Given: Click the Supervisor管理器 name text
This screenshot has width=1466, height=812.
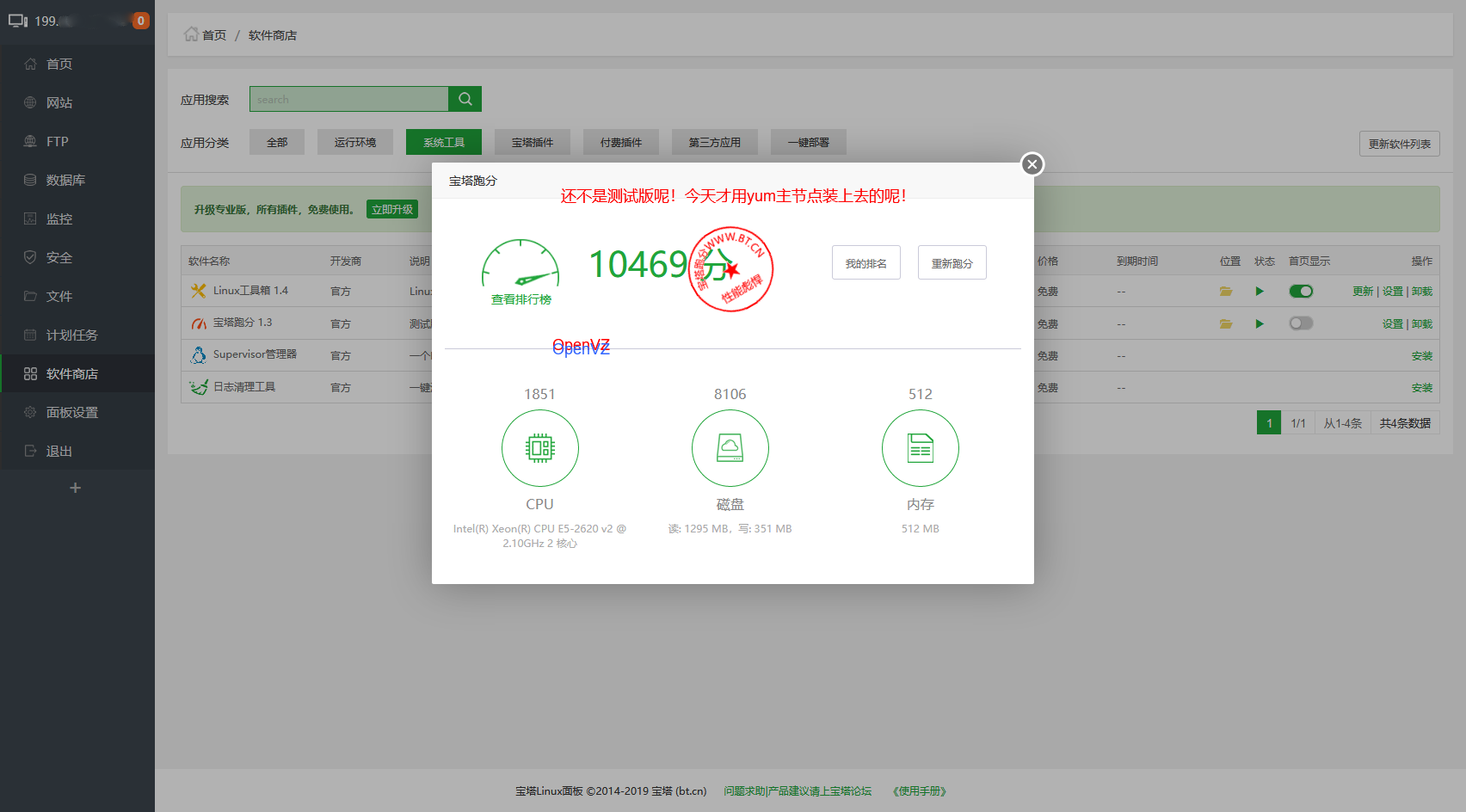Looking at the screenshot, I should coord(255,354).
